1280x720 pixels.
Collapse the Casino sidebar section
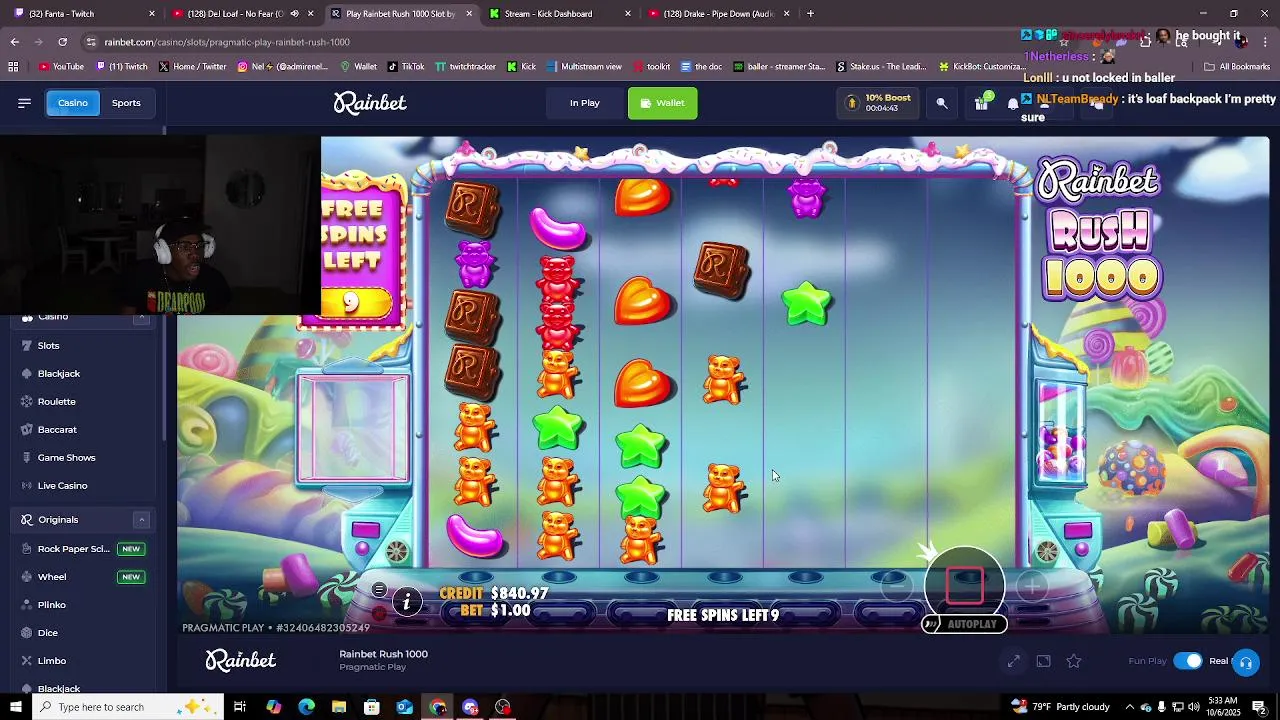[x=141, y=317]
